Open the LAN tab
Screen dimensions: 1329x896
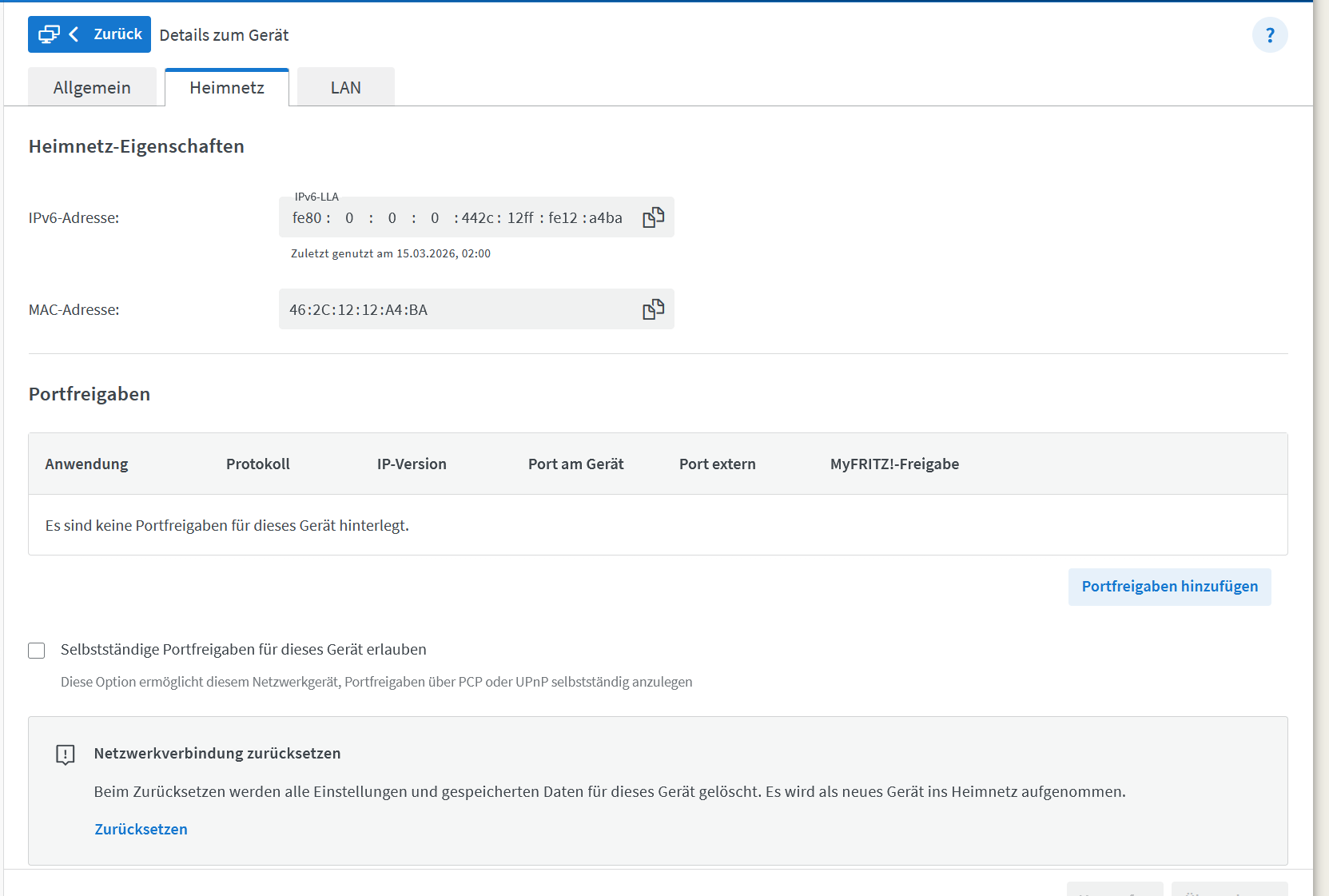345,88
